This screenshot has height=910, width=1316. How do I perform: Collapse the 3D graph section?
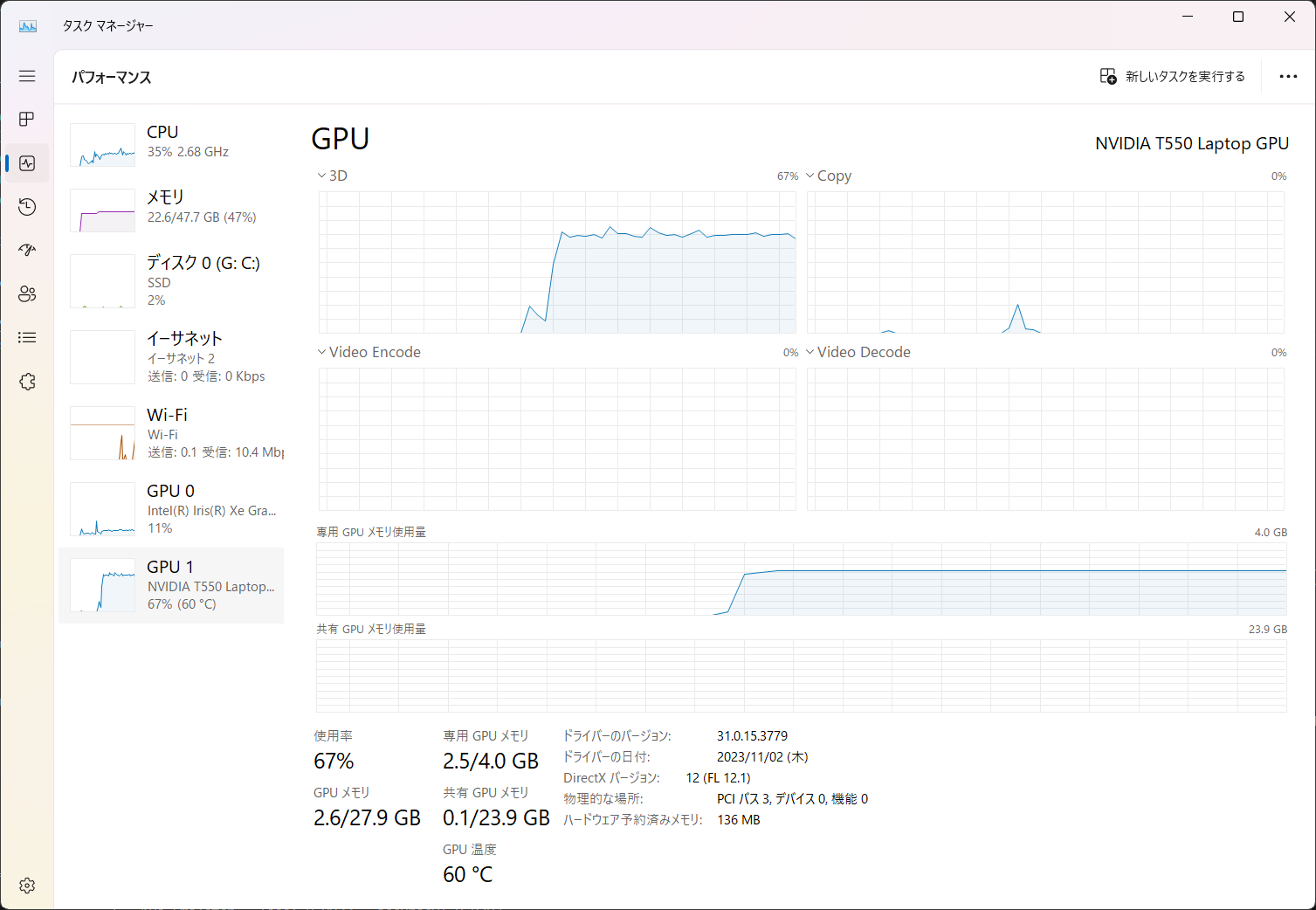point(321,175)
